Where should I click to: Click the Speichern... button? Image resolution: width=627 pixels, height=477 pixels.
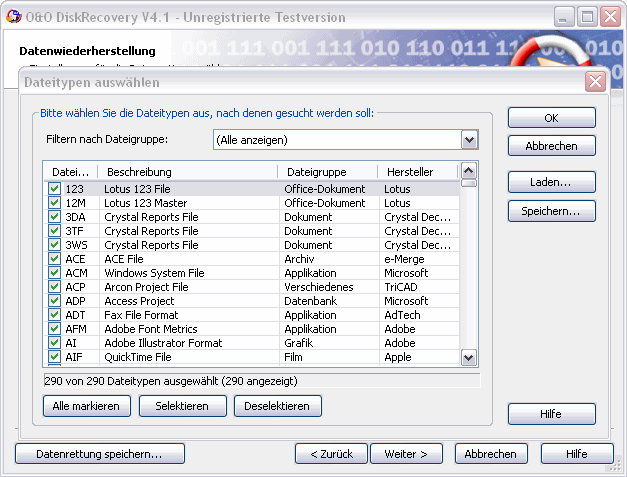coord(551,211)
